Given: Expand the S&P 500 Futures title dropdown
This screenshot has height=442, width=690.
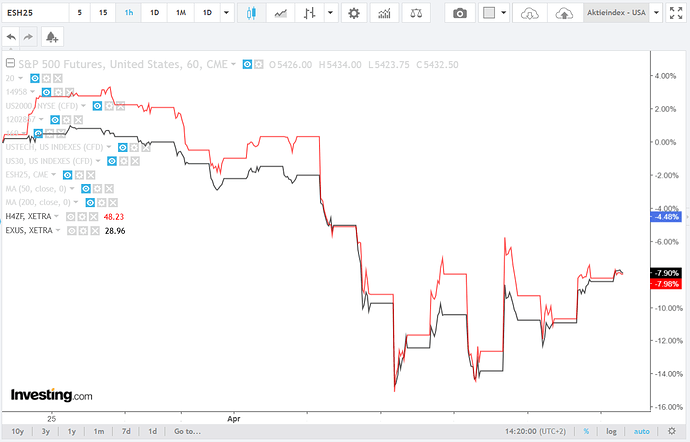Looking at the screenshot, I should pyautogui.click(x=233, y=64).
